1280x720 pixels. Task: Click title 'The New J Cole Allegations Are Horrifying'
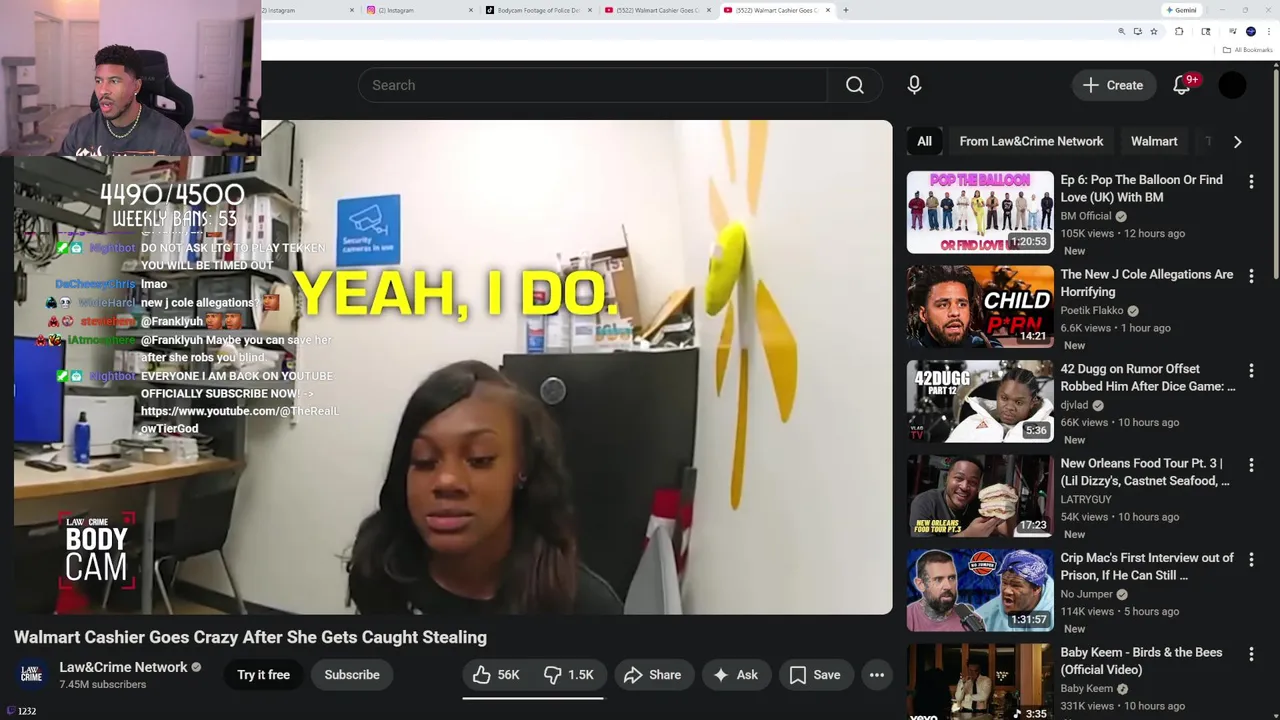1146,283
